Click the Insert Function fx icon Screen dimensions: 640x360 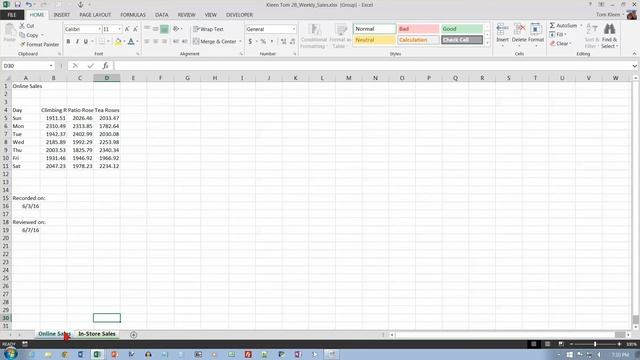(x=105, y=66)
